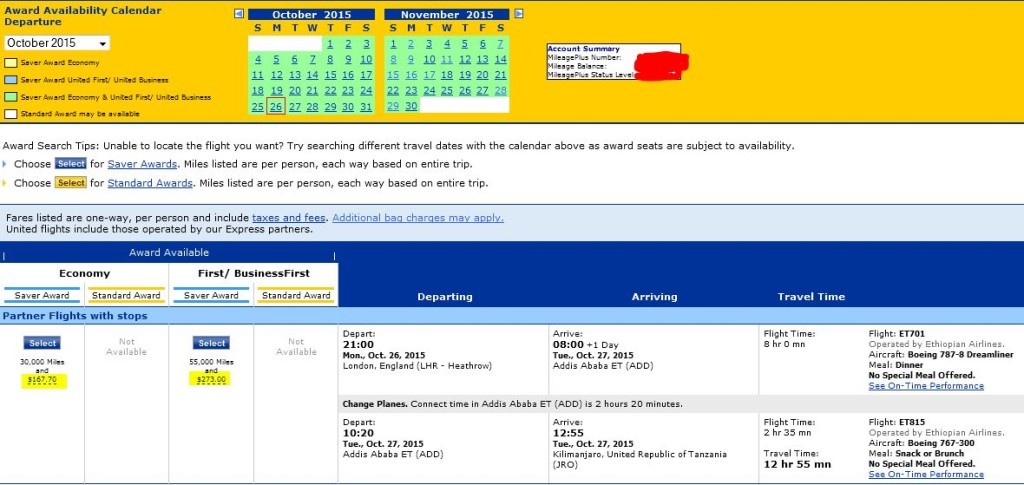Screen dimensions: 1024x485
Task: Open the Standard Awards link
Action: point(150,183)
